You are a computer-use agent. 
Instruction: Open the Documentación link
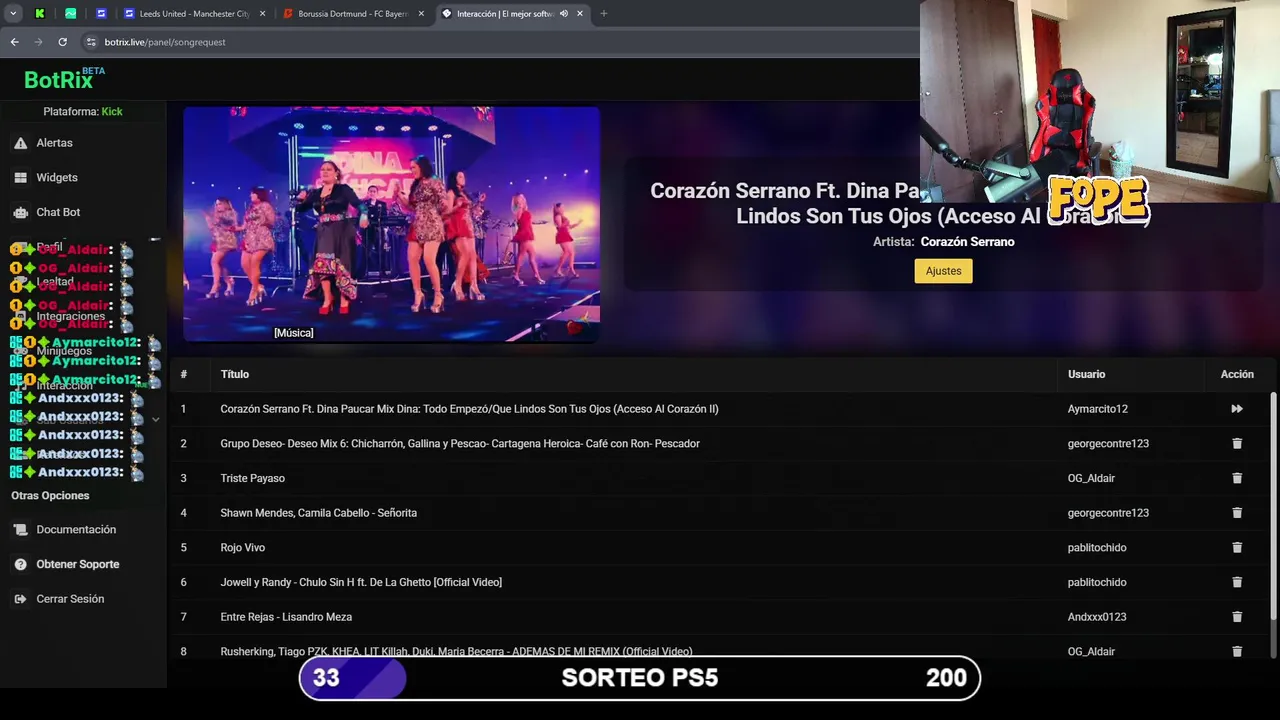(76, 530)
